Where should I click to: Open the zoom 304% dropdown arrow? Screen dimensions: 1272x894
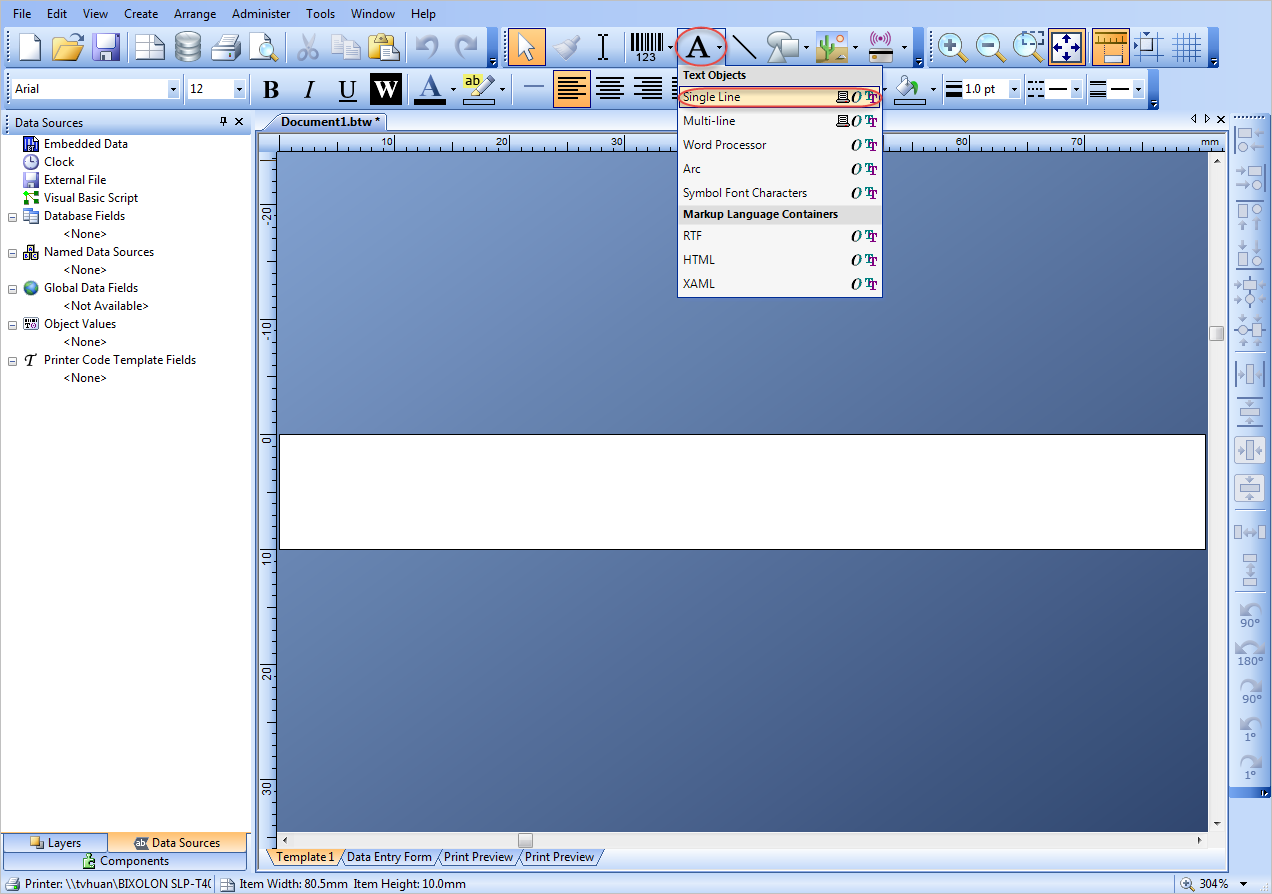(x=1243, y=884)
